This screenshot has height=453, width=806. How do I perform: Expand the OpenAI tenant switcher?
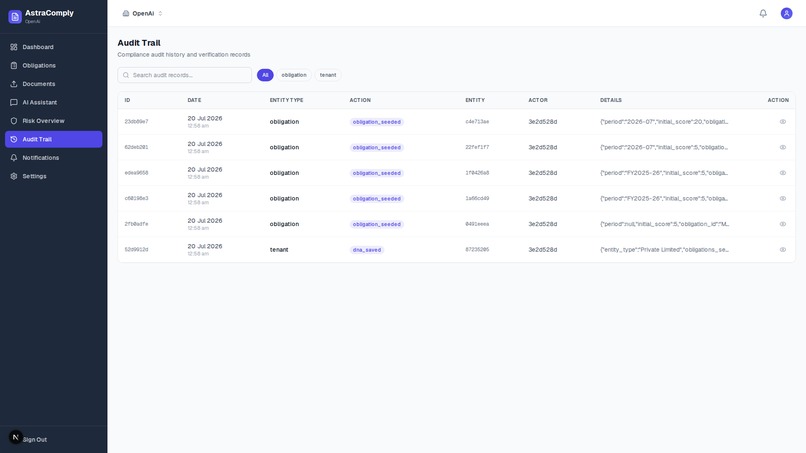142,13
